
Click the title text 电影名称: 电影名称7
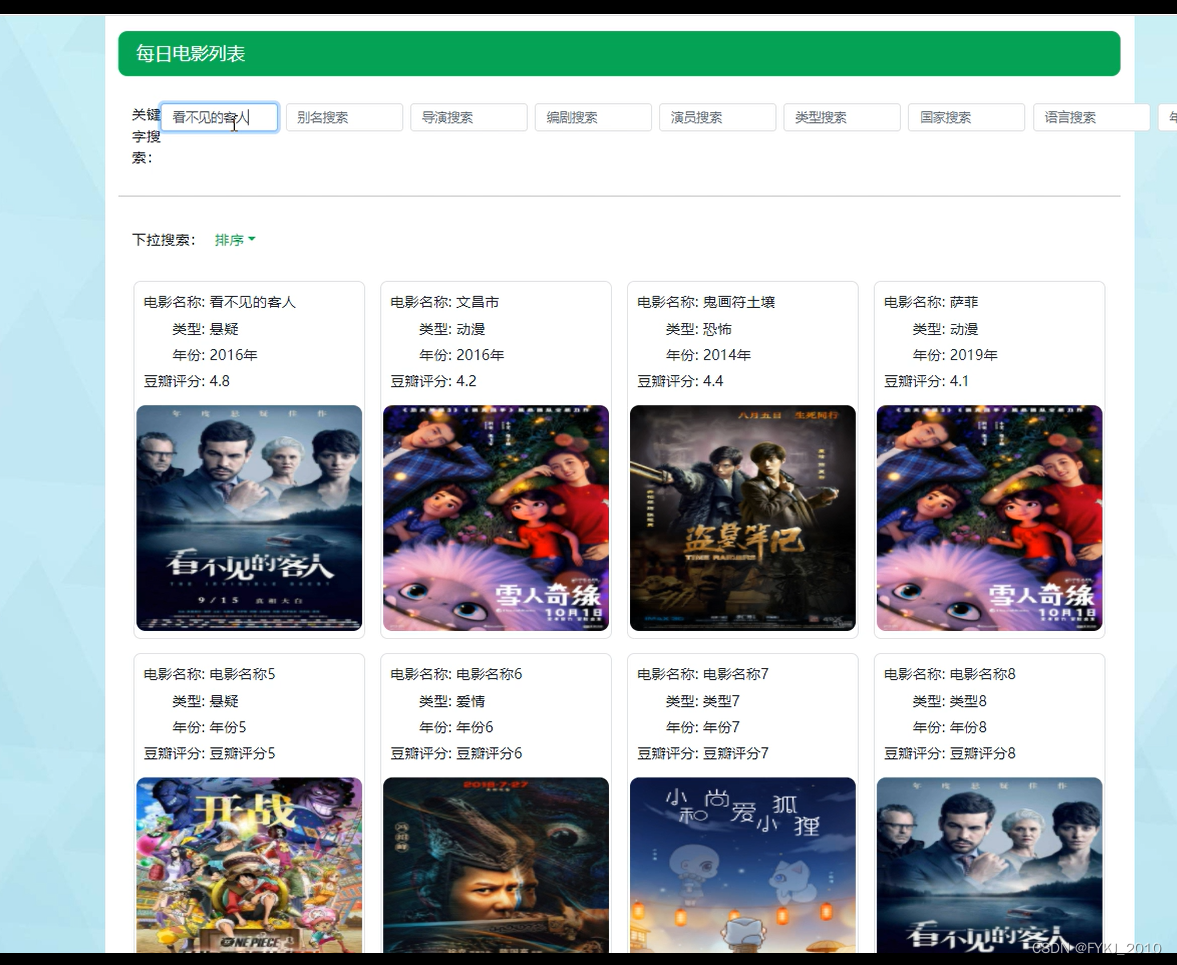[x=703, y=675]
